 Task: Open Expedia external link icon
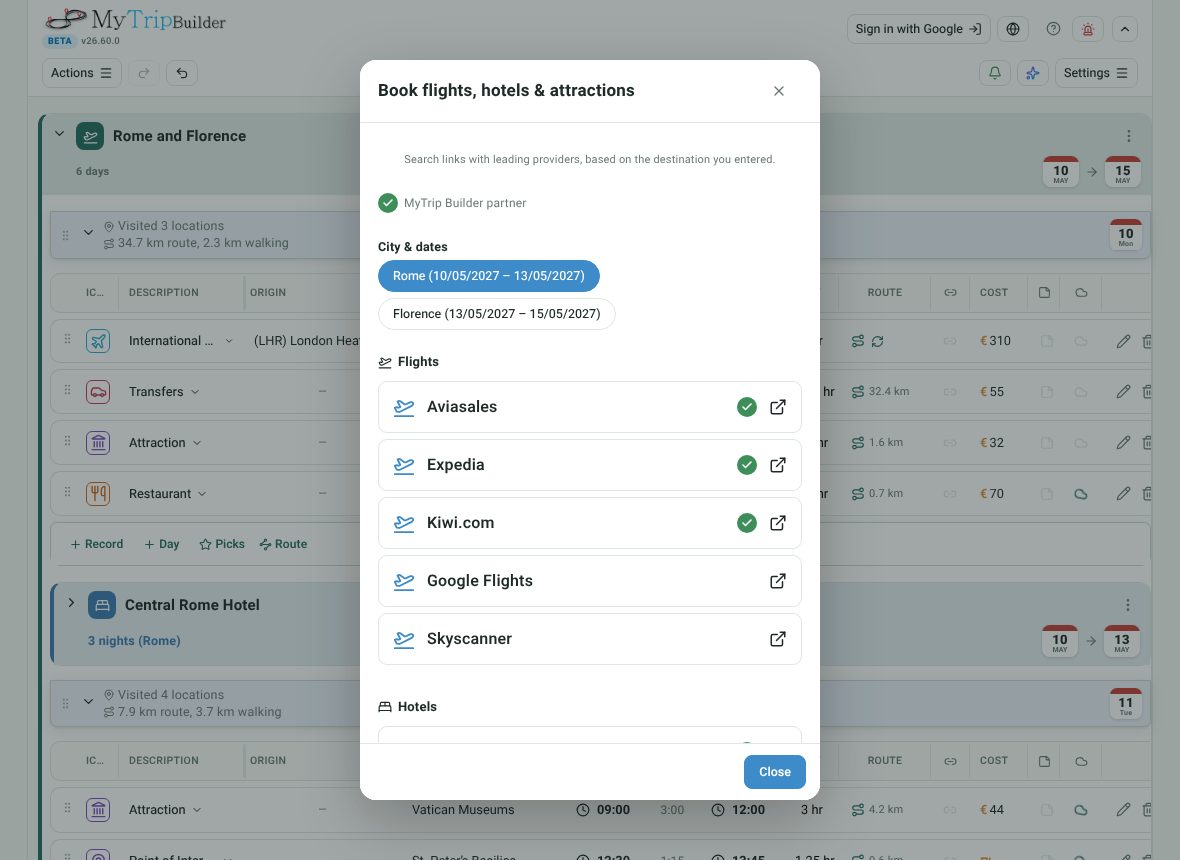coord(777,465)
